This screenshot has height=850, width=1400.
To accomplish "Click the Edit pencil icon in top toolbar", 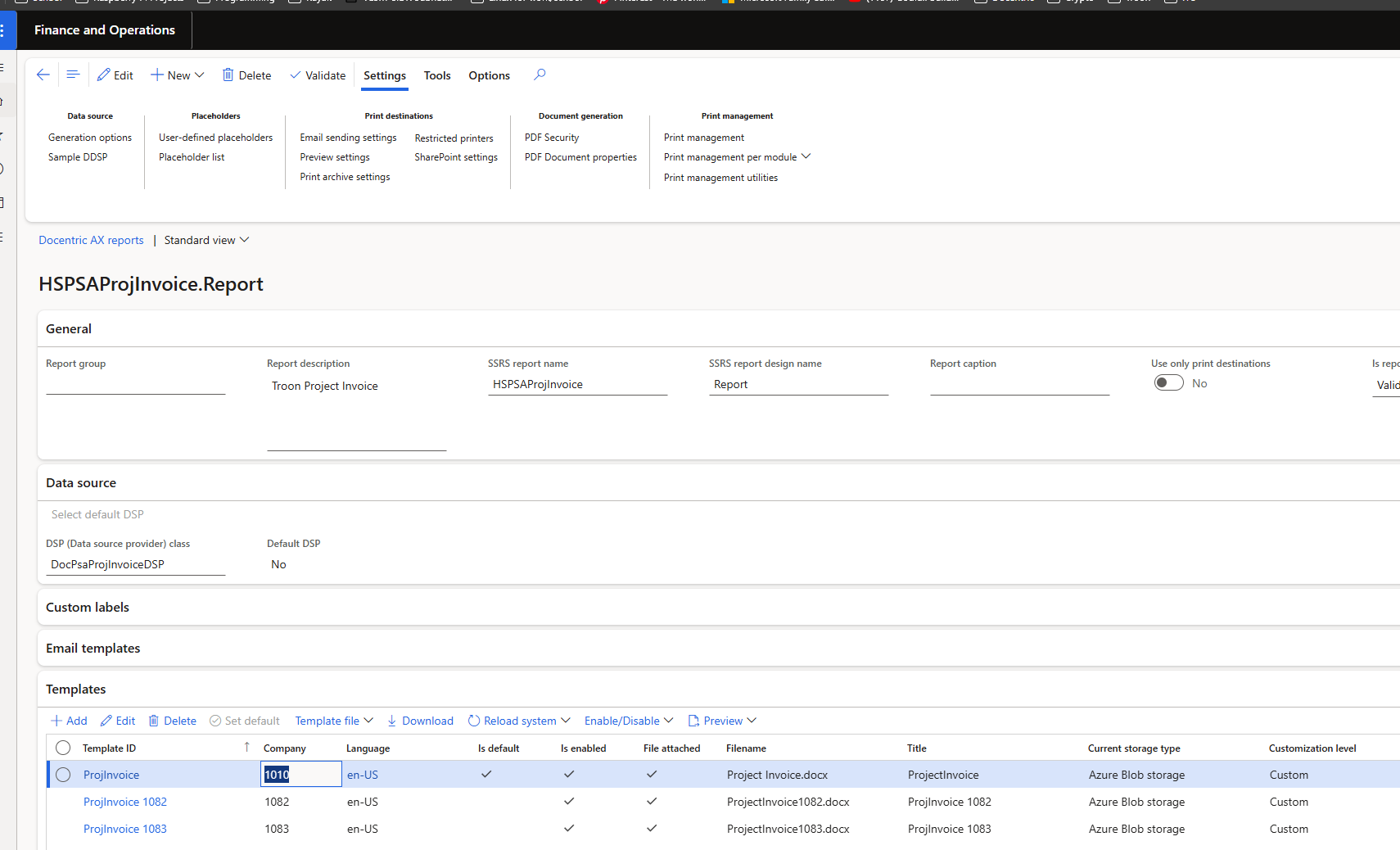I will pyautogui.click(x=104, y=75).
